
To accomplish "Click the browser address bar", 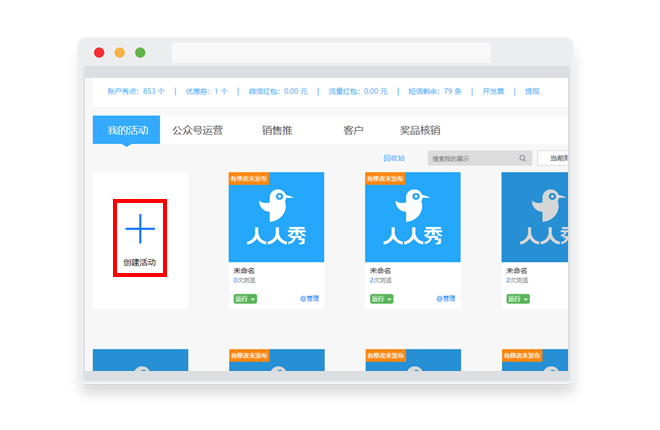I will coord(331,53).
